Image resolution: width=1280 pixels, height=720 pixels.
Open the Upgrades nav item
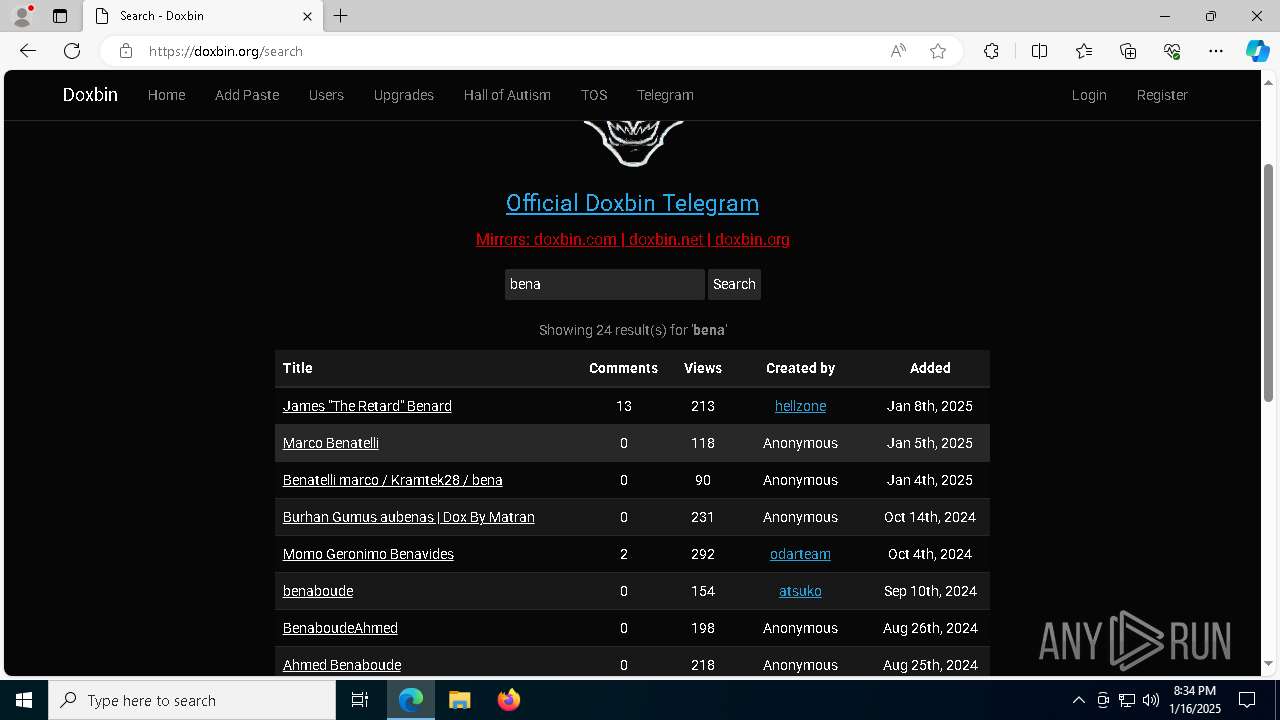[404, 95]
